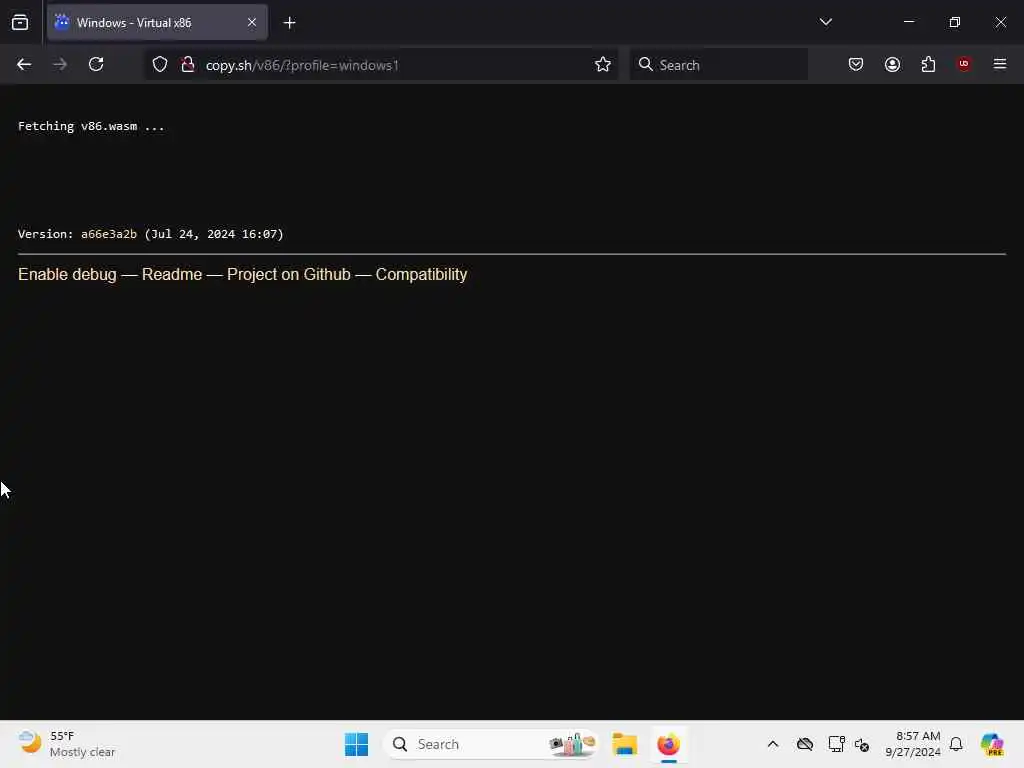Open Firefox application hamburger menu
Viewport: 1024px width, 768px height.
click(1000, 64)
